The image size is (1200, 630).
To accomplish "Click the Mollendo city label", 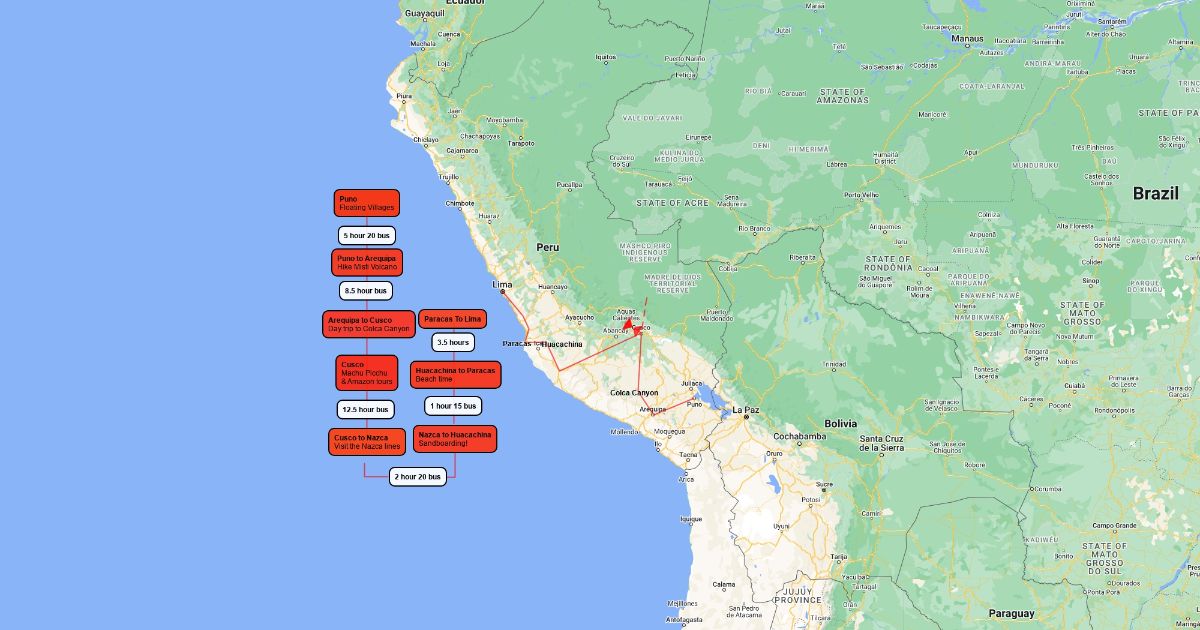I will 625,432.
